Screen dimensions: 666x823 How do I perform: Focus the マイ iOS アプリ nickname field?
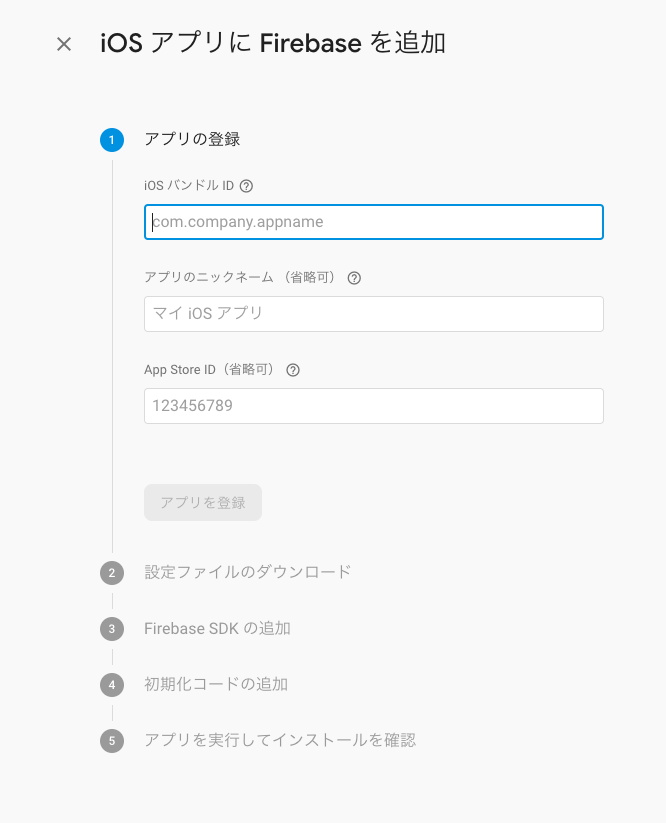373,313
